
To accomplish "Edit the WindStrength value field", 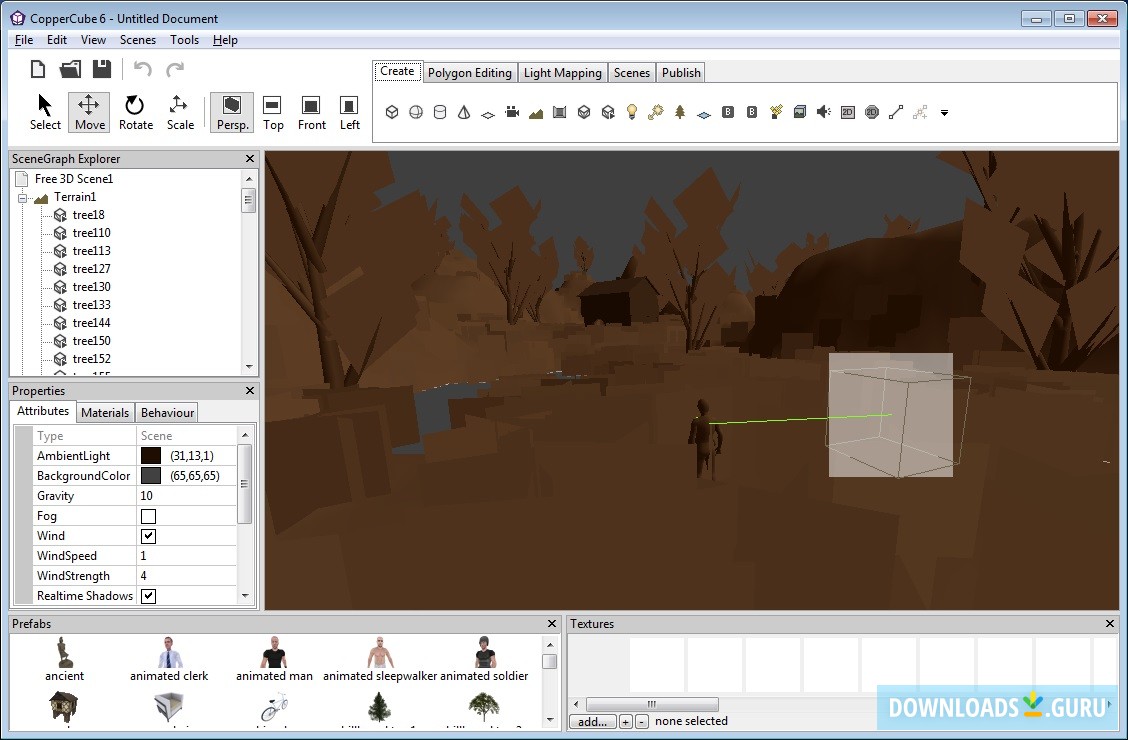I will point(186,576).
